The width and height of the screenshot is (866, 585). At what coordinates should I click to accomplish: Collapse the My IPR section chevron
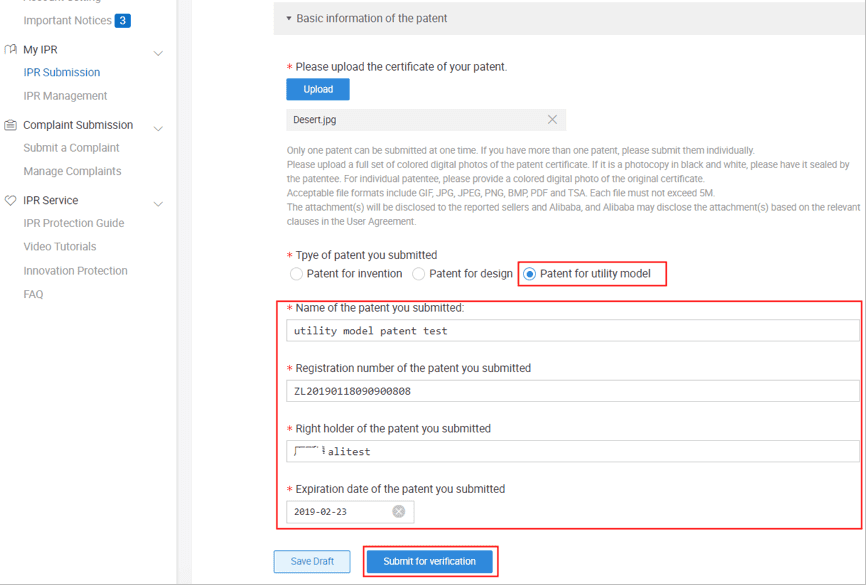coord(158,53)
